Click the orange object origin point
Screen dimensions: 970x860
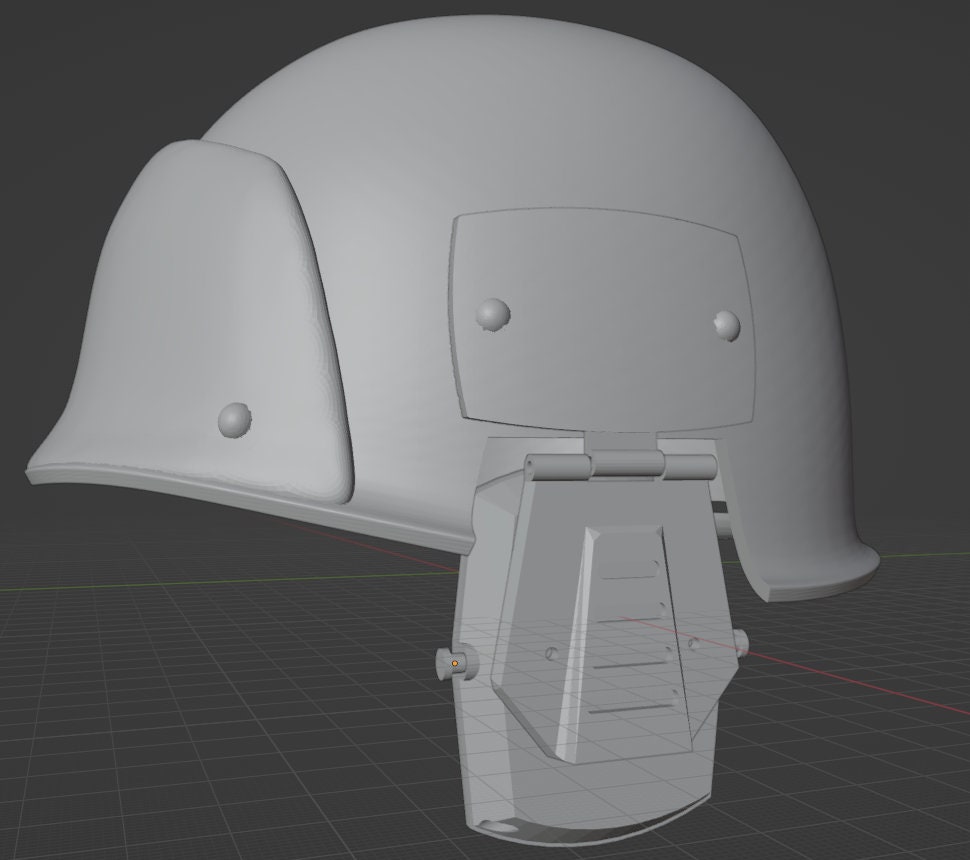[x=455, y=661]
